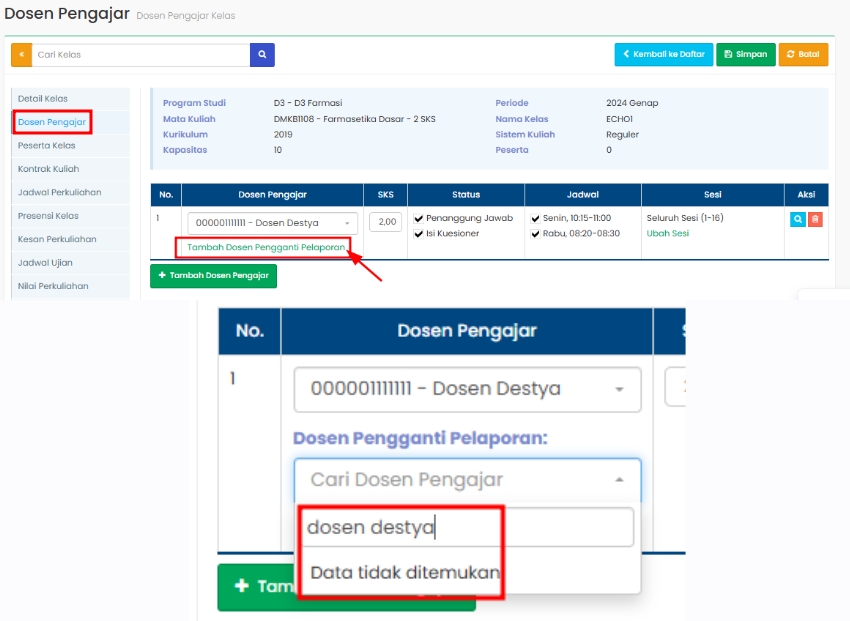Click the Ubah Sesi link

667,234
